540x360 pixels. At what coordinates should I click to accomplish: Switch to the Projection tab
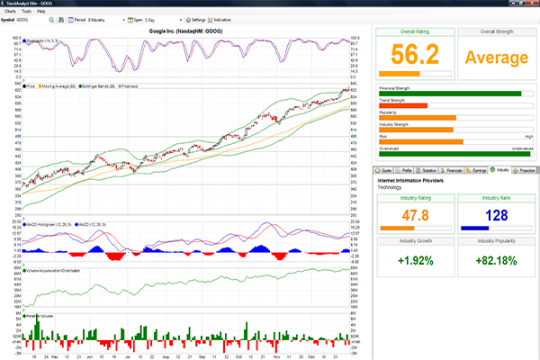524,170
